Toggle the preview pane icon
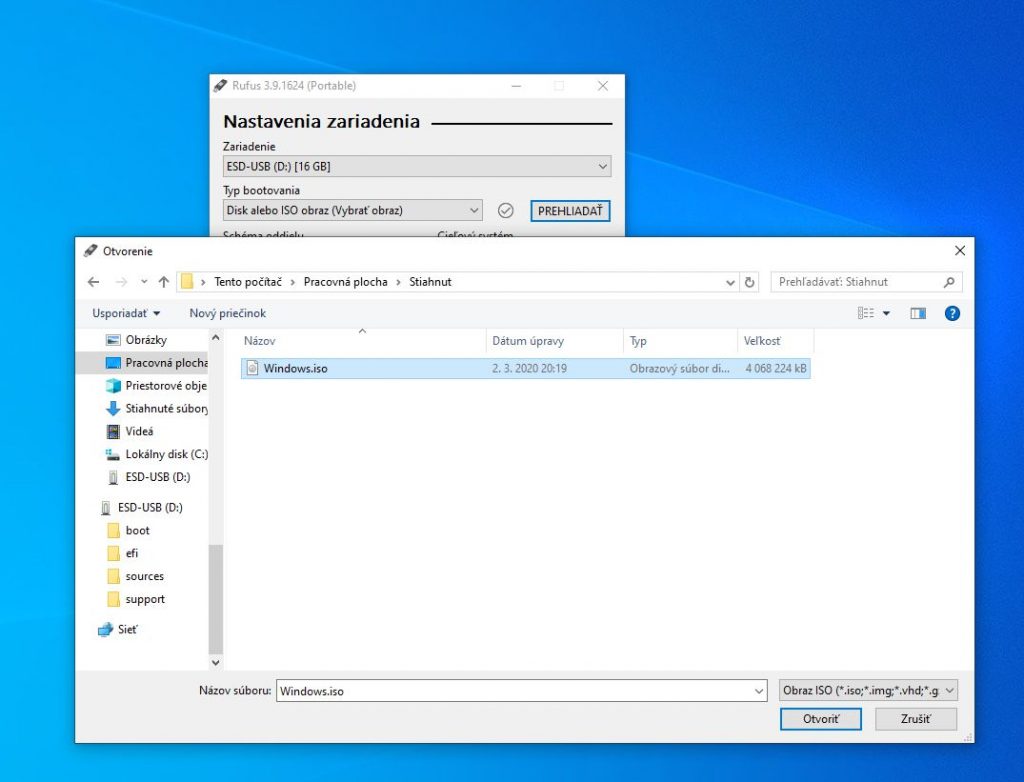 point(918,314)
